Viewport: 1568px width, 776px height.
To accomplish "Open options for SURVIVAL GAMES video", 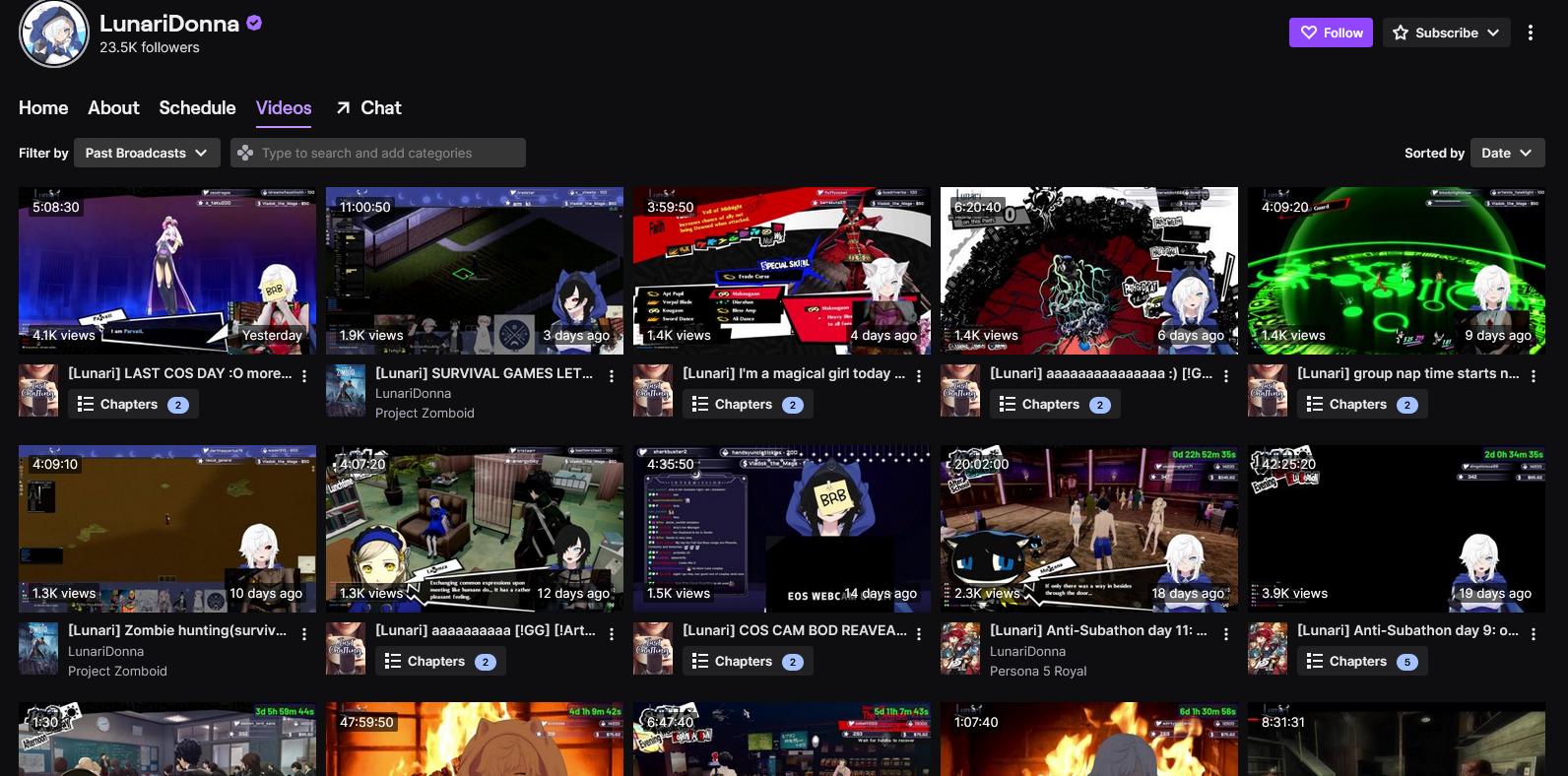I will click(612, 376).
